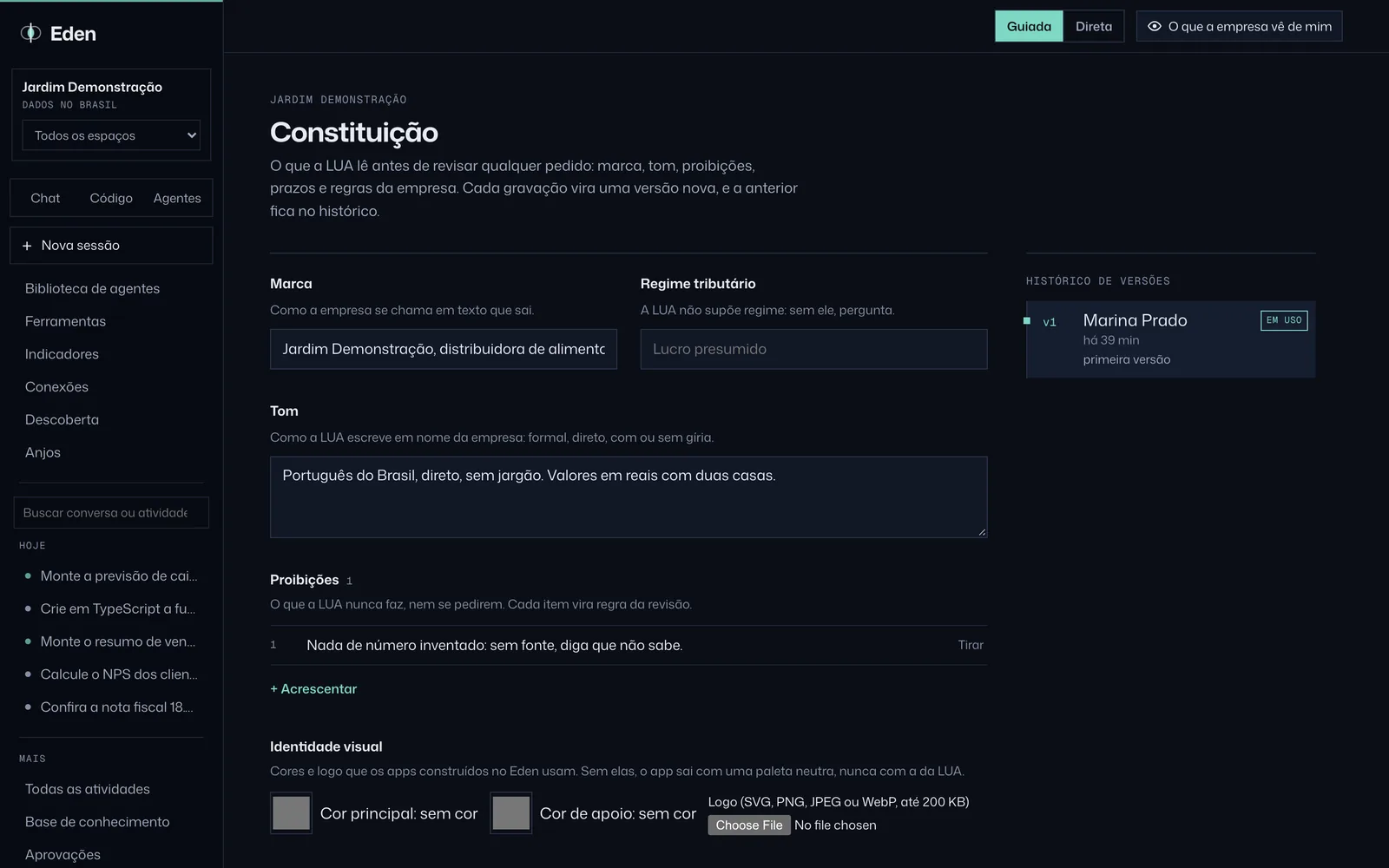Image resolution: width=1389 pixels, height=868 pixels.
Task: Open the Todos os espaços dropdown
Action: pyautogui.click(x=111, y=135)
